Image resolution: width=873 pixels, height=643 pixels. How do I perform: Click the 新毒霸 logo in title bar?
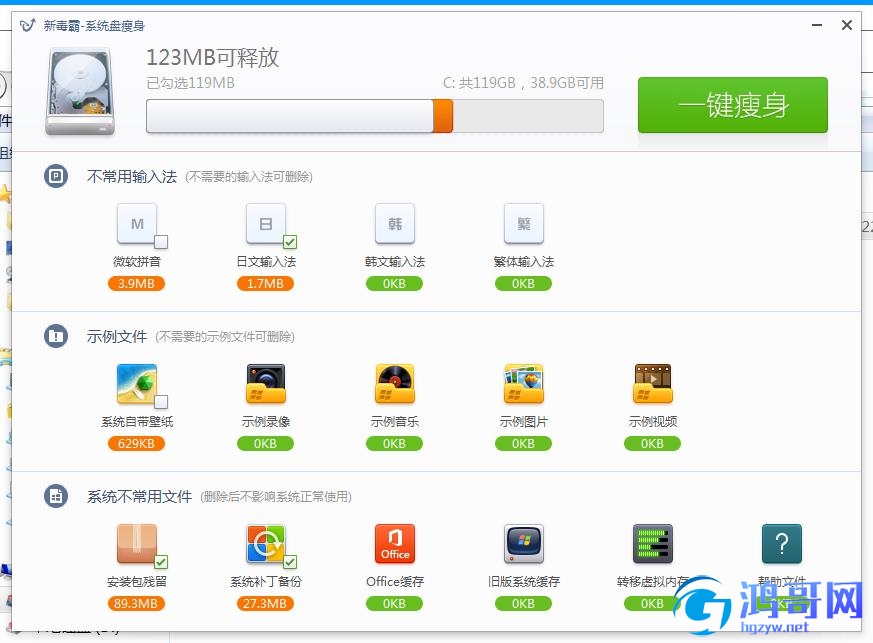(x=28, y=26)
